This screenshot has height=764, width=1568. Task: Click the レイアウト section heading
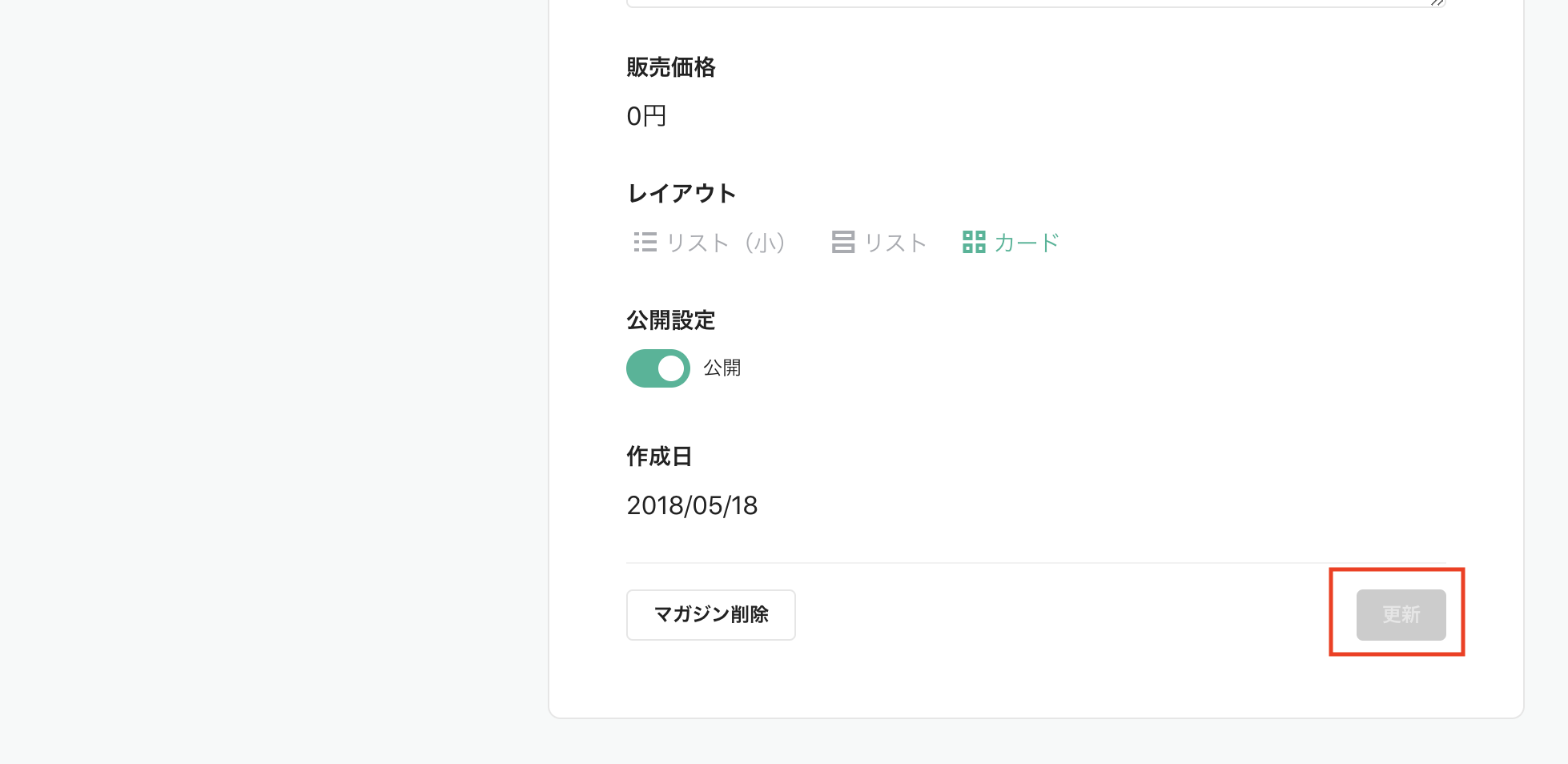tap(681, 194)
